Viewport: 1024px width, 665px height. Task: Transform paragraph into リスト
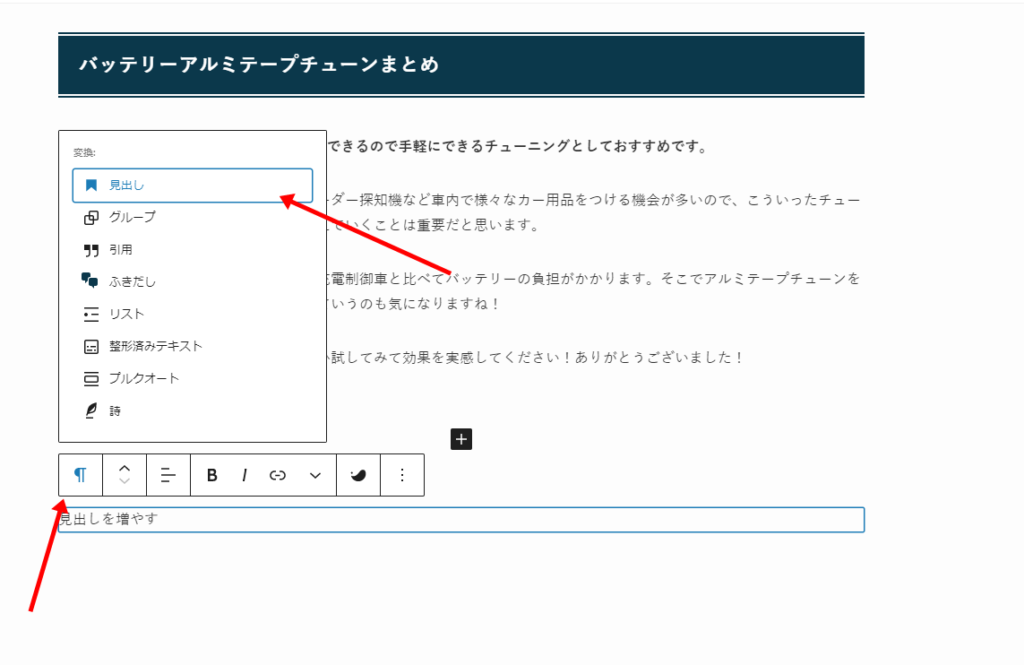tap(126, 314)
